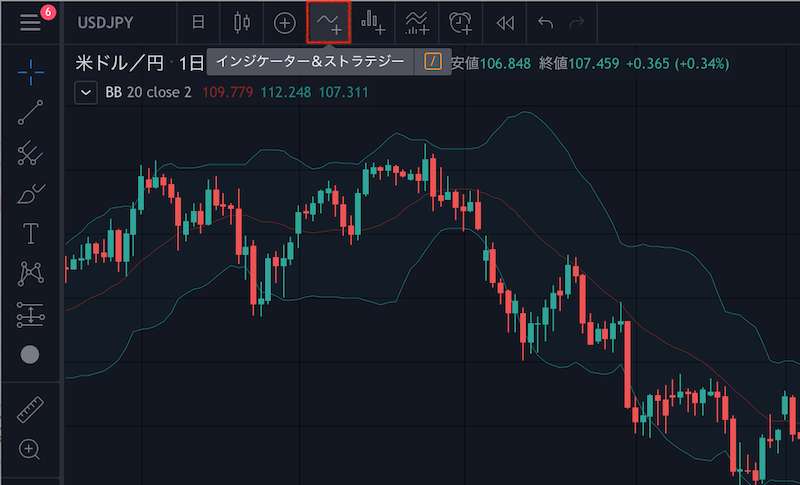Open the candlestick chart type menu
The image size is (800, 485).
tap(240, 22)
